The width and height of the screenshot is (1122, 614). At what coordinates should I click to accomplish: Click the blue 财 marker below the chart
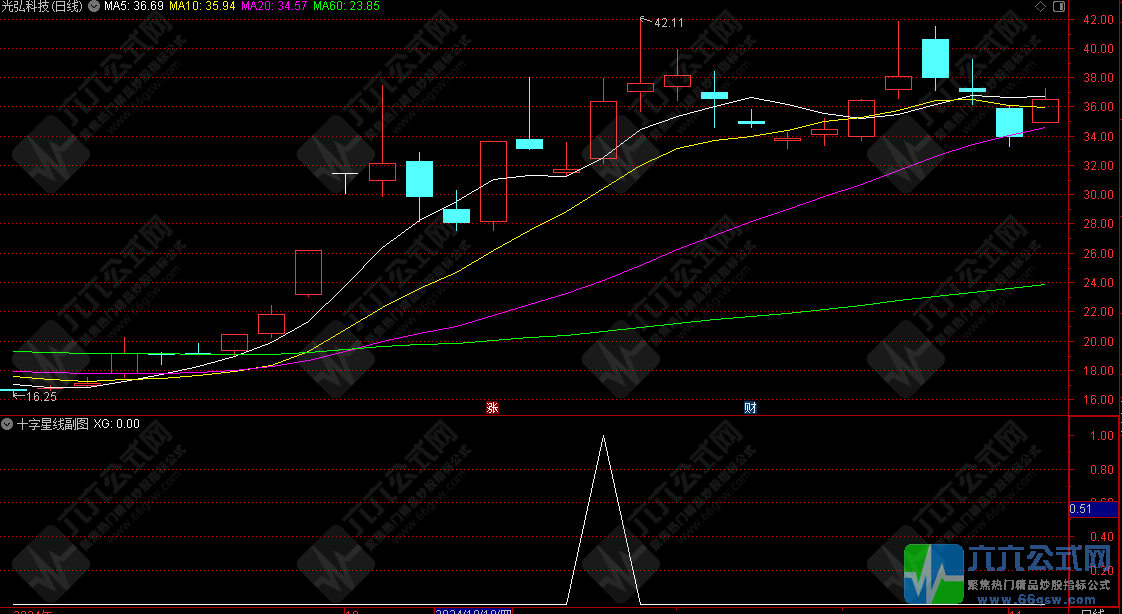click(750, 408)
